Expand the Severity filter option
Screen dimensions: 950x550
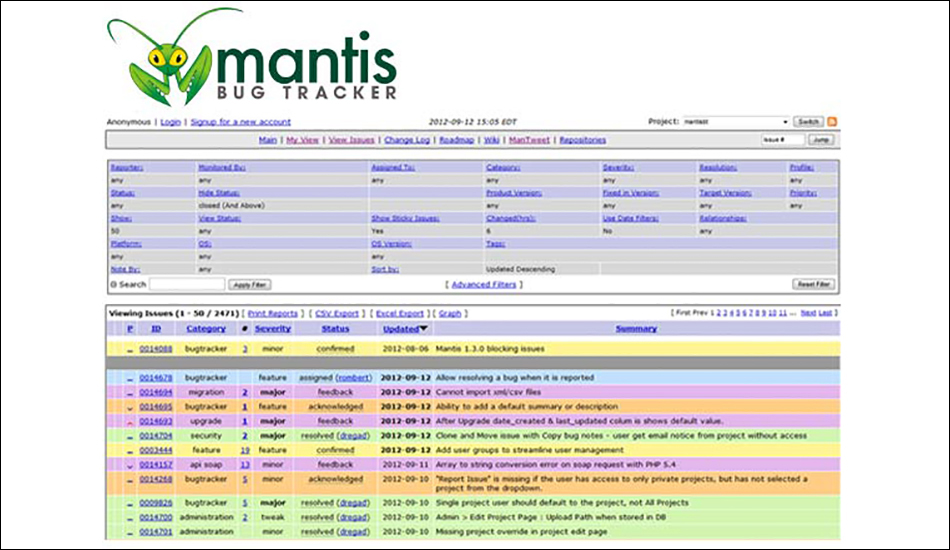619,167
